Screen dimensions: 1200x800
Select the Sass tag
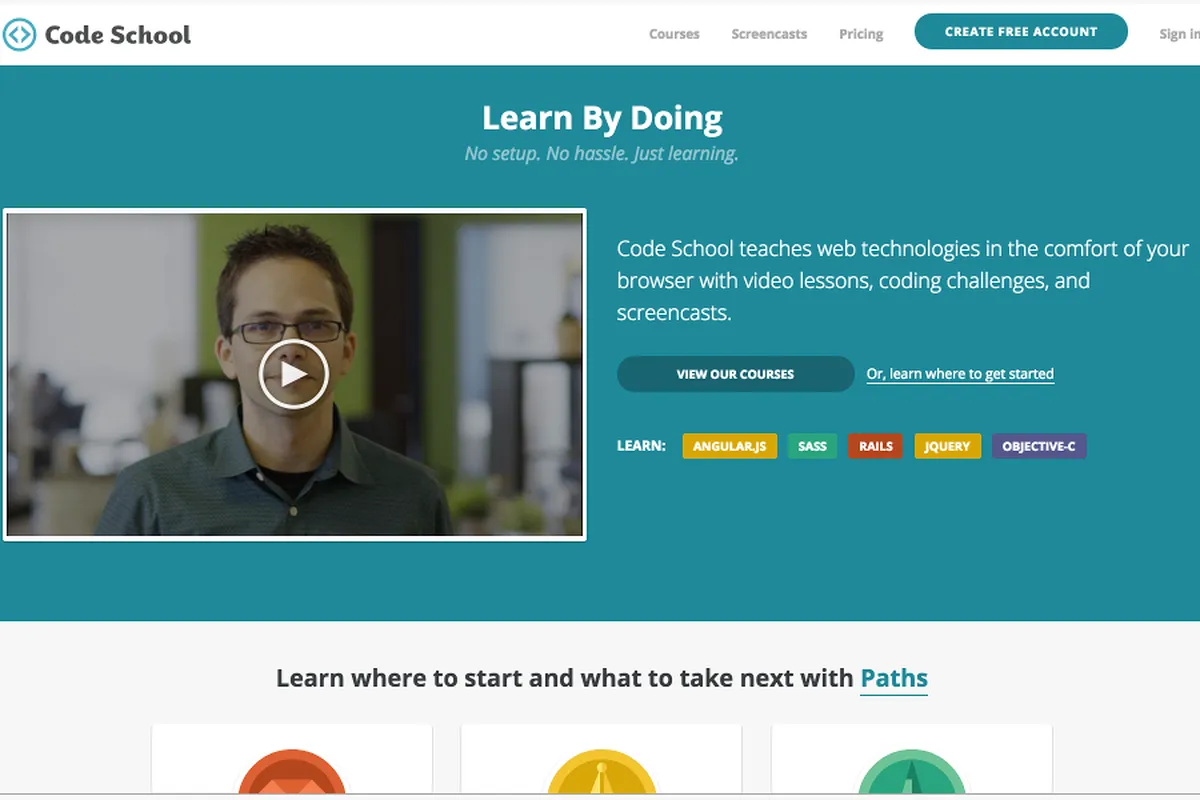(x=812, y=446)
